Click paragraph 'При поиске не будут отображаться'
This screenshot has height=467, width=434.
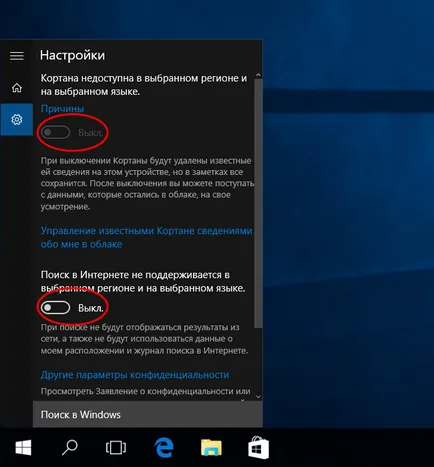[x=144, y=339]
